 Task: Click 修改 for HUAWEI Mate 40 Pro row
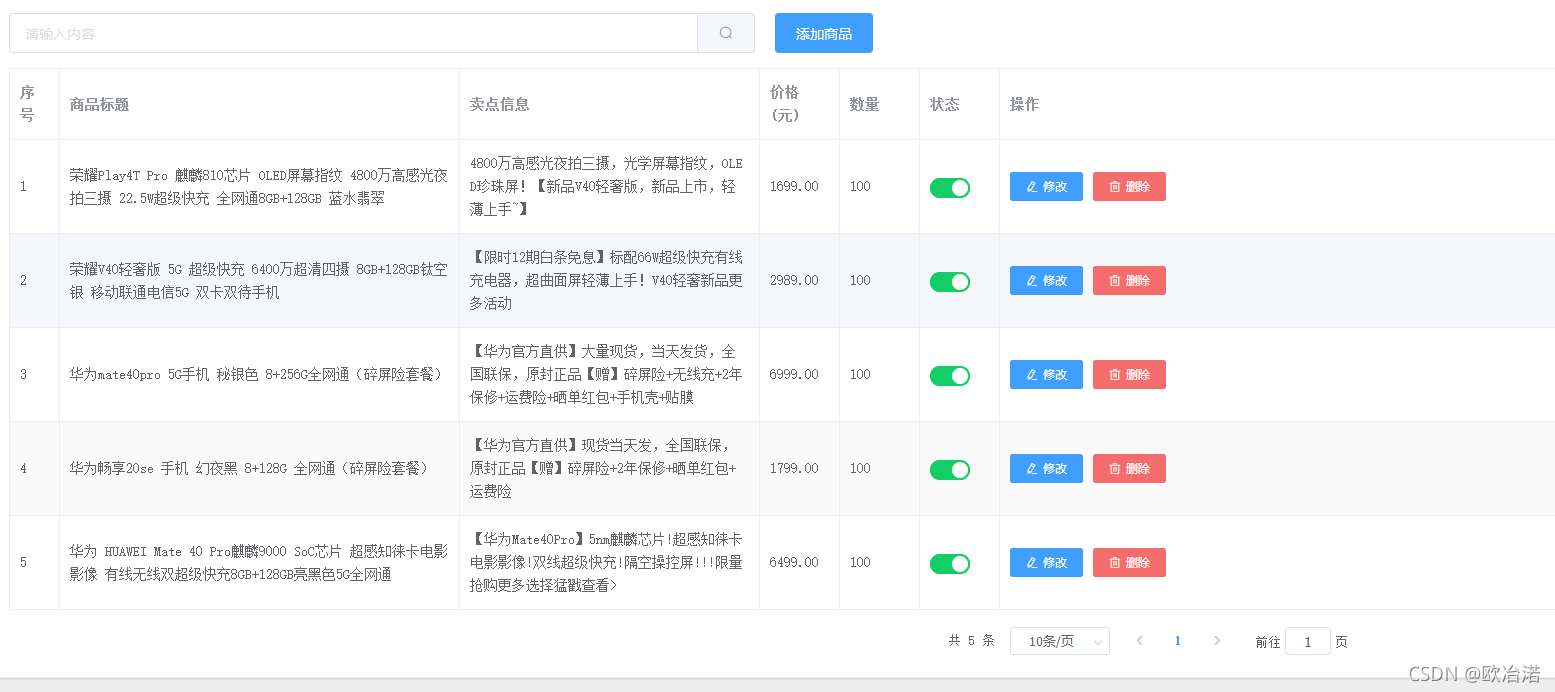click(1046, 562)
